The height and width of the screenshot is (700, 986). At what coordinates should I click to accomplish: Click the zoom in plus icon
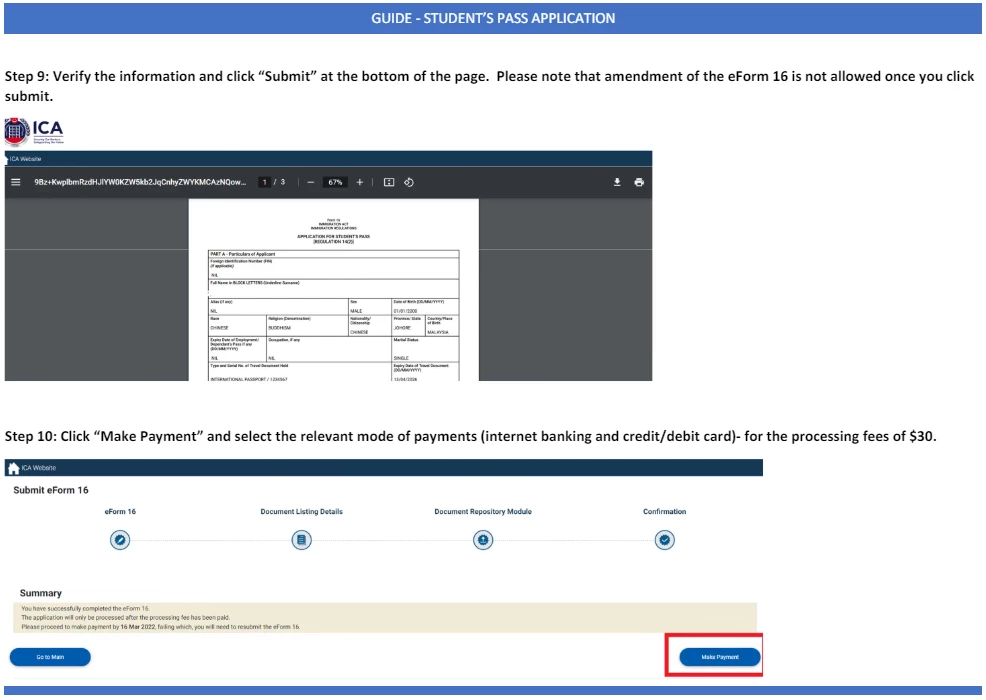[x=360, y=182]
